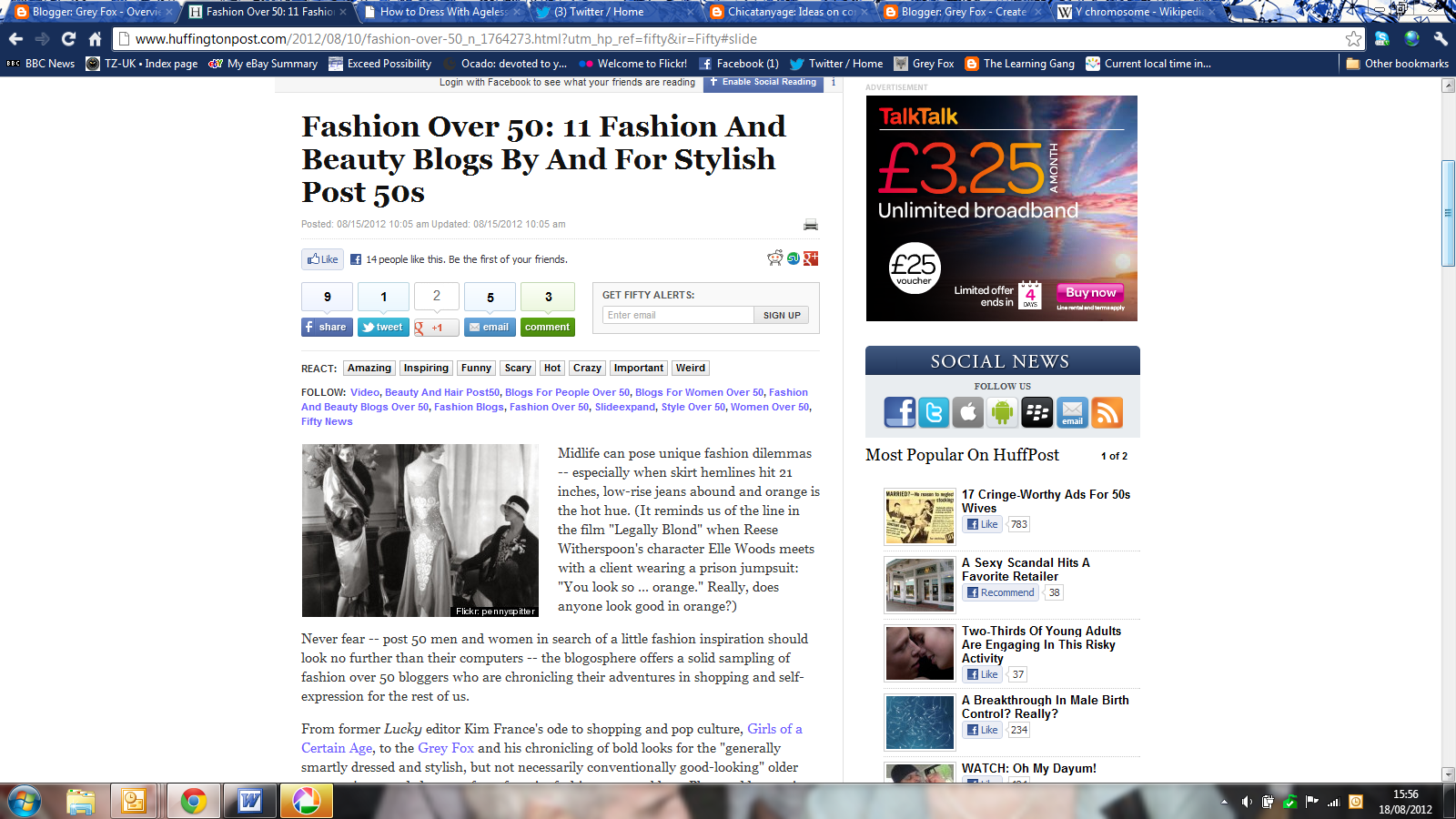The height and width of the screenshot is (819, 1456).
Task: Share article via Reddit icon
Action: [775, 258]
